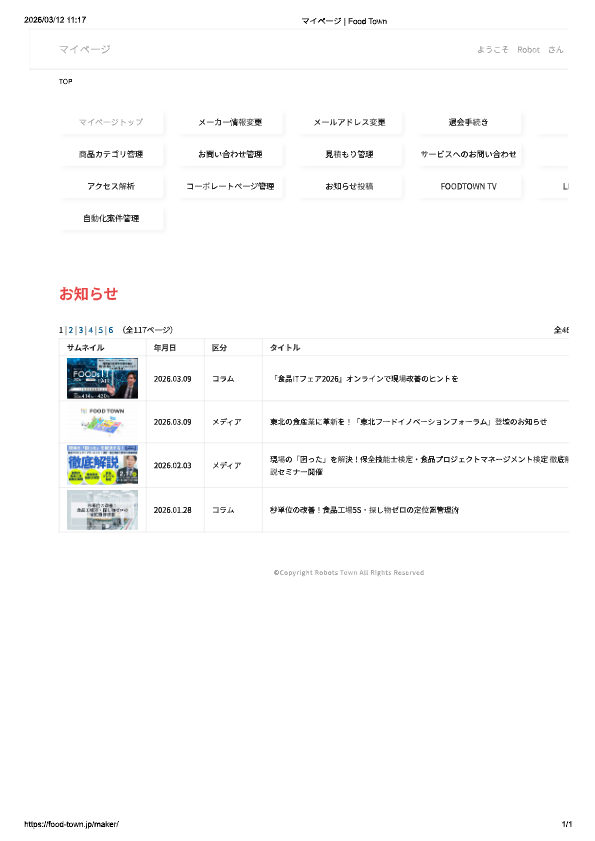
Task: Click the (全117ページ) page count text
Action: tap(148, 330)
